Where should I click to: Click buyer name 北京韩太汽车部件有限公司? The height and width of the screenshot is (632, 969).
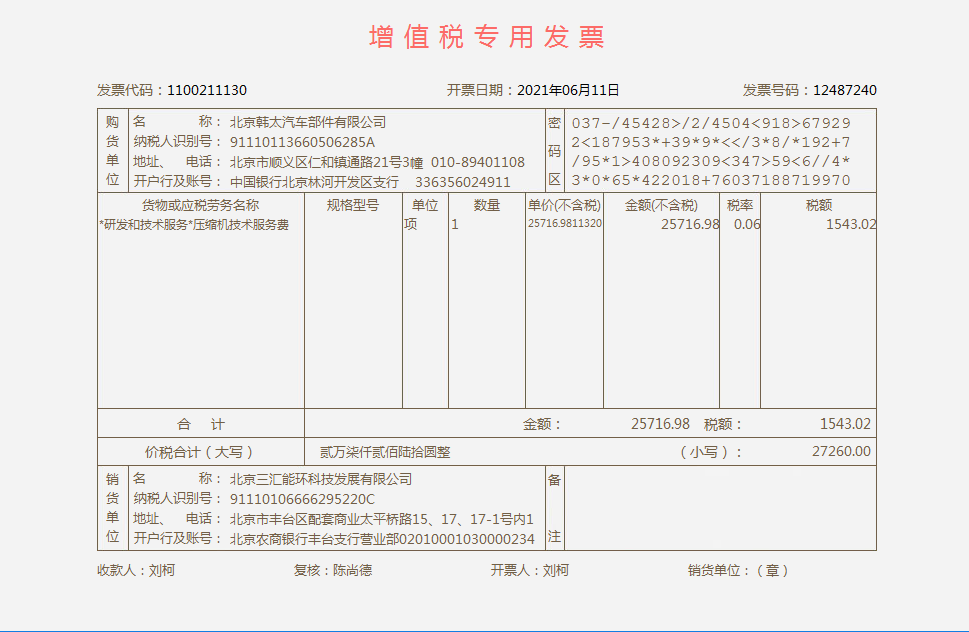coord(308,122)
